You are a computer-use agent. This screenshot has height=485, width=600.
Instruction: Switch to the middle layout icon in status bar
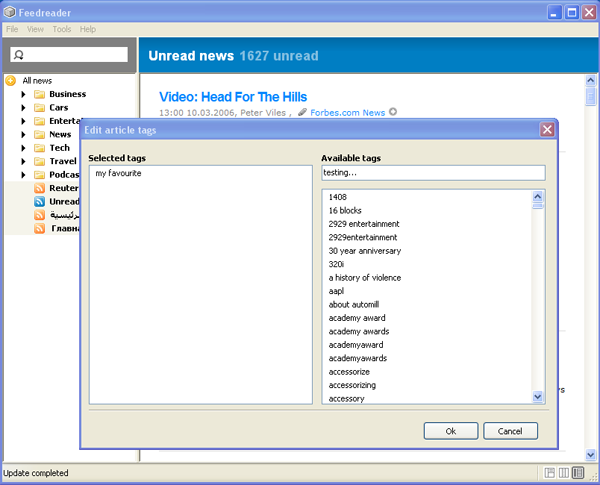coord(564,472)
